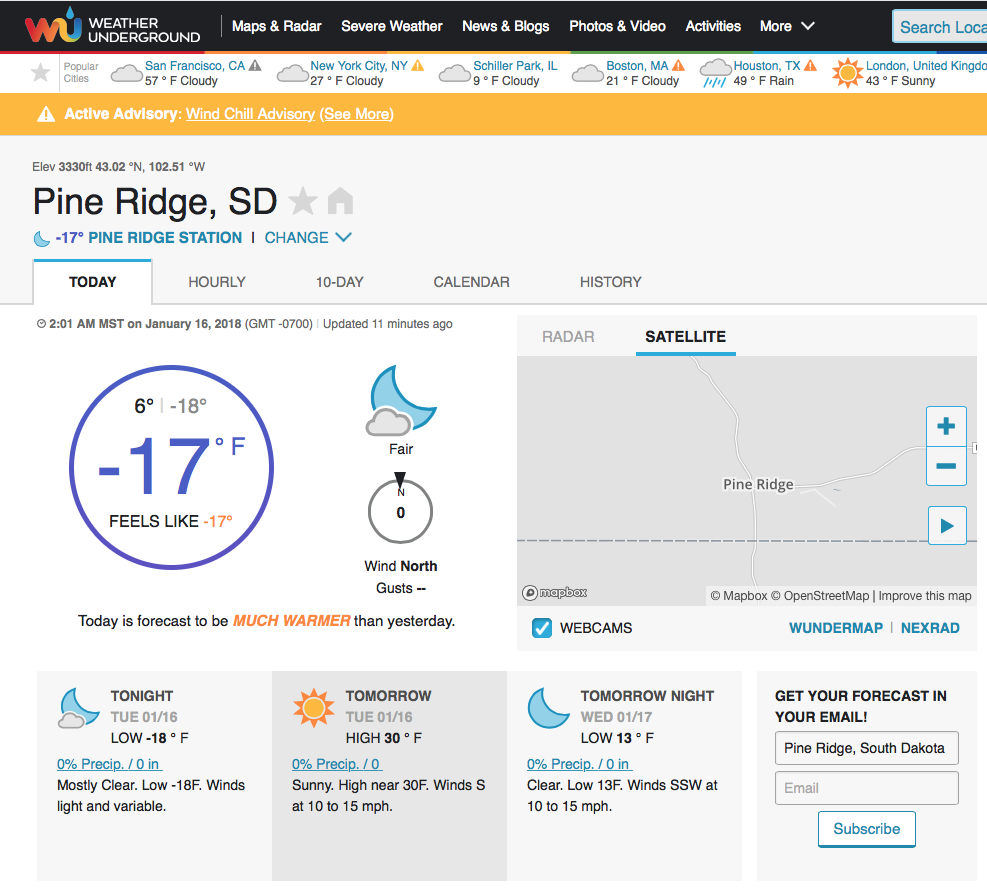Set Pine Ridge as home with house icon
The image size is (987, 892).
click(x=340, y=202)
